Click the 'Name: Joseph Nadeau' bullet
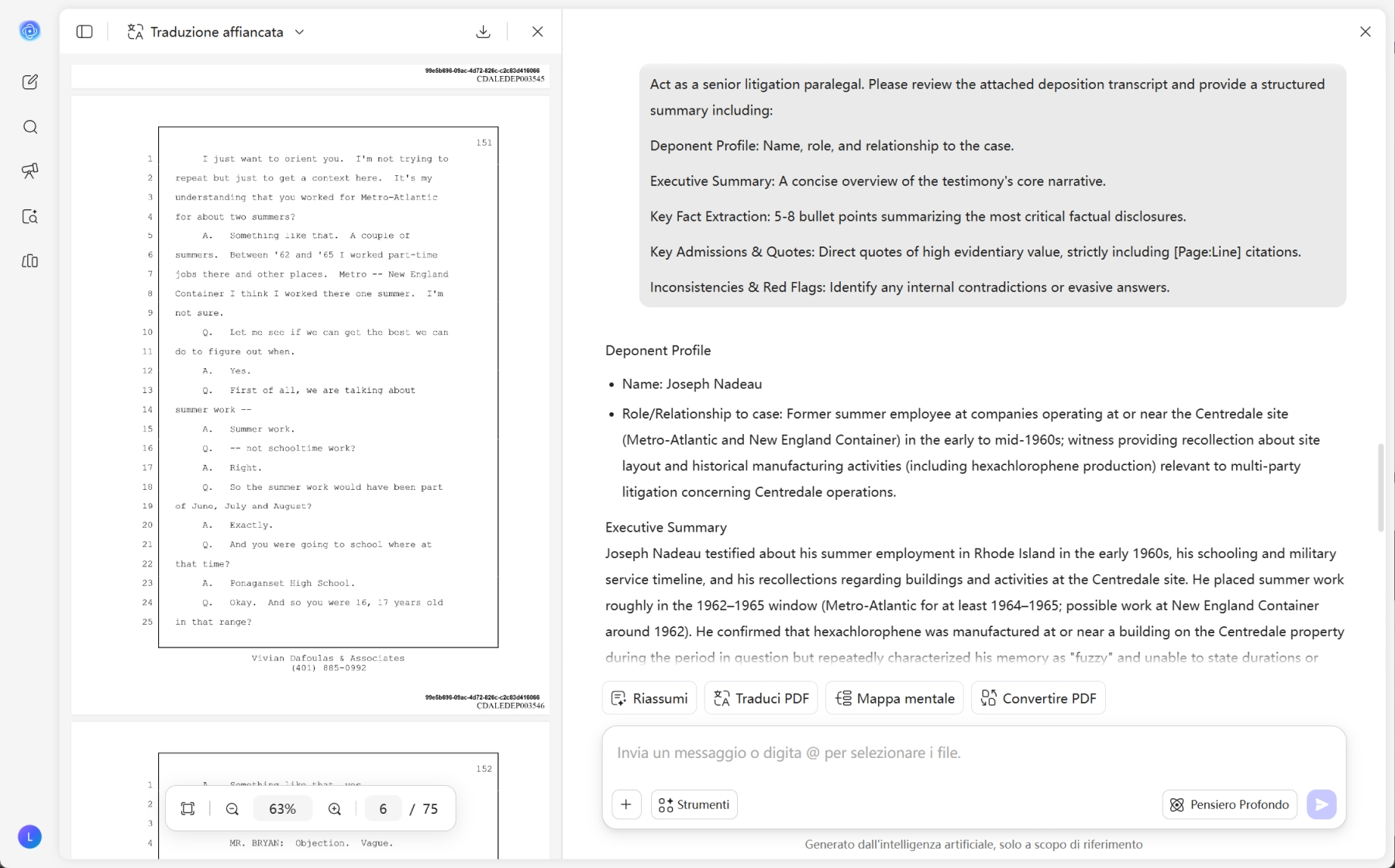Screen dimensions: 1395x868 [692, 384]
